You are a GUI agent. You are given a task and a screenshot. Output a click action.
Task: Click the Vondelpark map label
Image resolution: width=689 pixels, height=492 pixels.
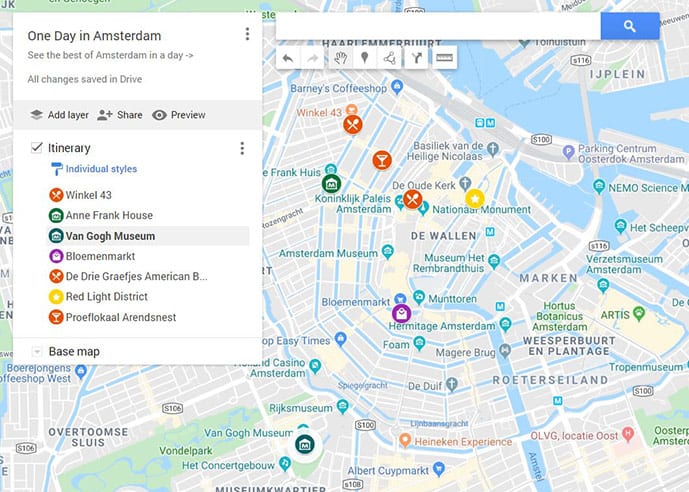[186, 451]
